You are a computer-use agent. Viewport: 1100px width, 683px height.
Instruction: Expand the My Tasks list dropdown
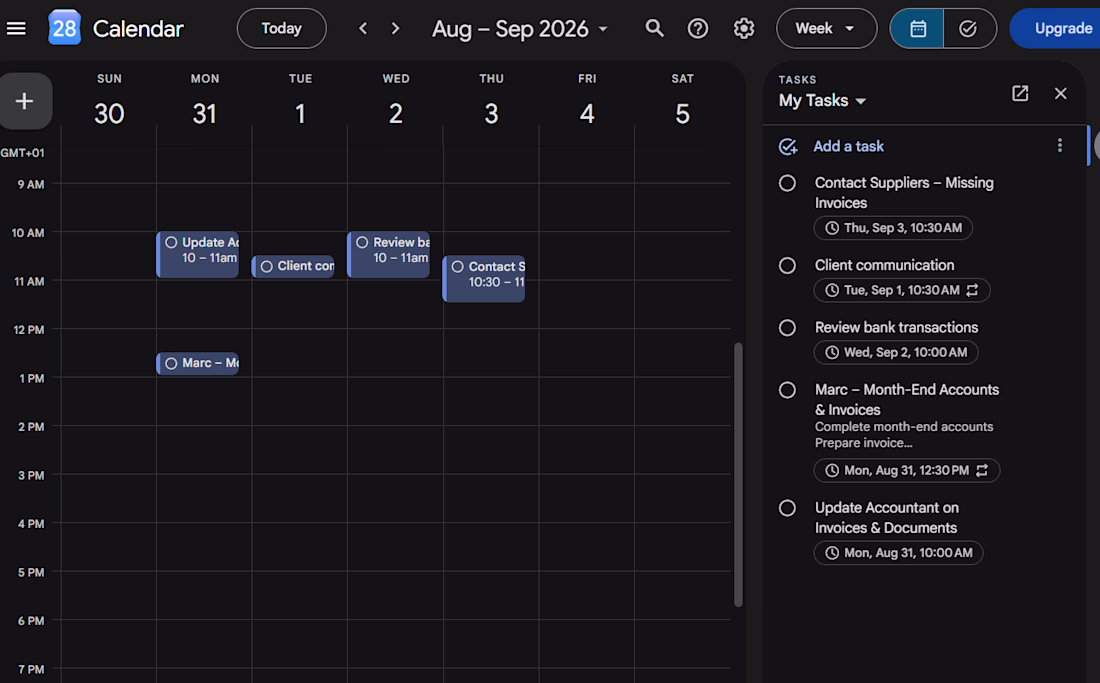822,101
